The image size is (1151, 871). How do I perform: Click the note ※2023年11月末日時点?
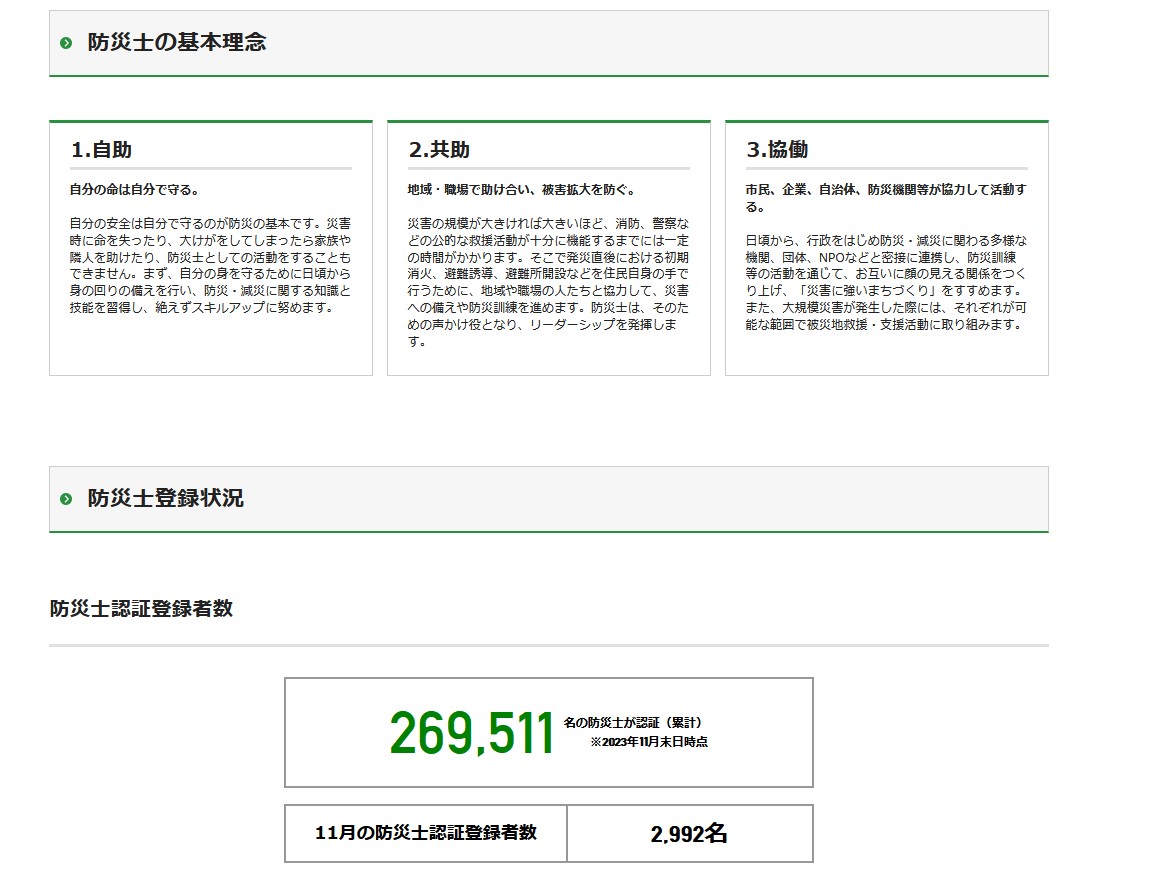[648, 743]
